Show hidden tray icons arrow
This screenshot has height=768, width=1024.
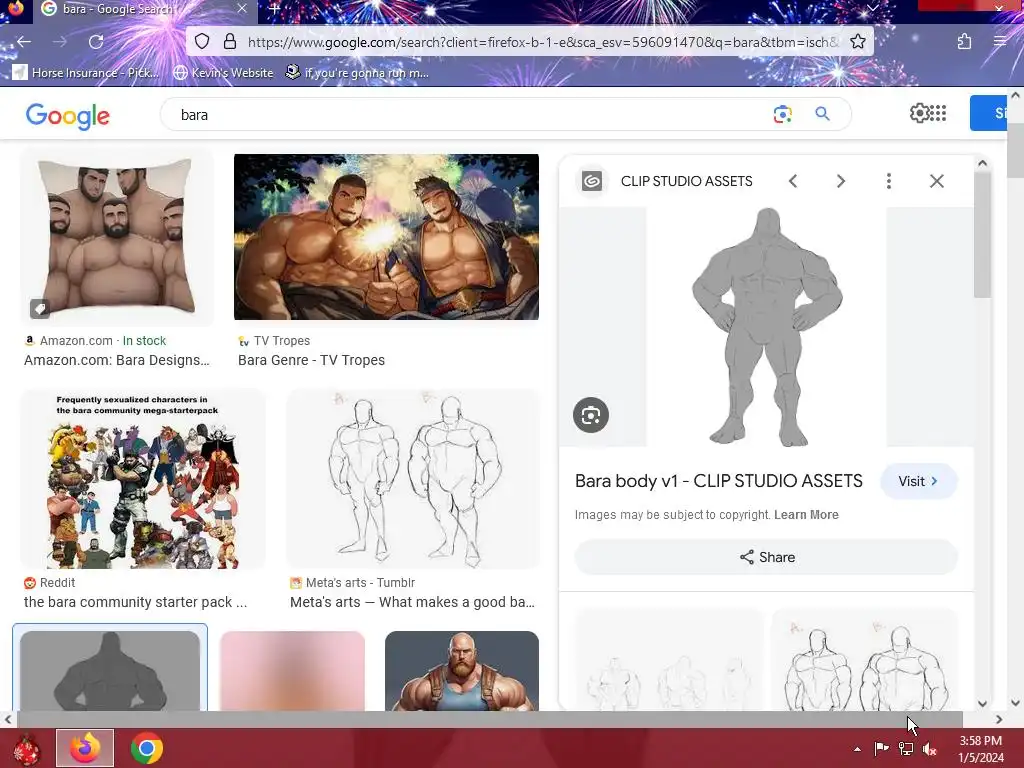point(857,749)
